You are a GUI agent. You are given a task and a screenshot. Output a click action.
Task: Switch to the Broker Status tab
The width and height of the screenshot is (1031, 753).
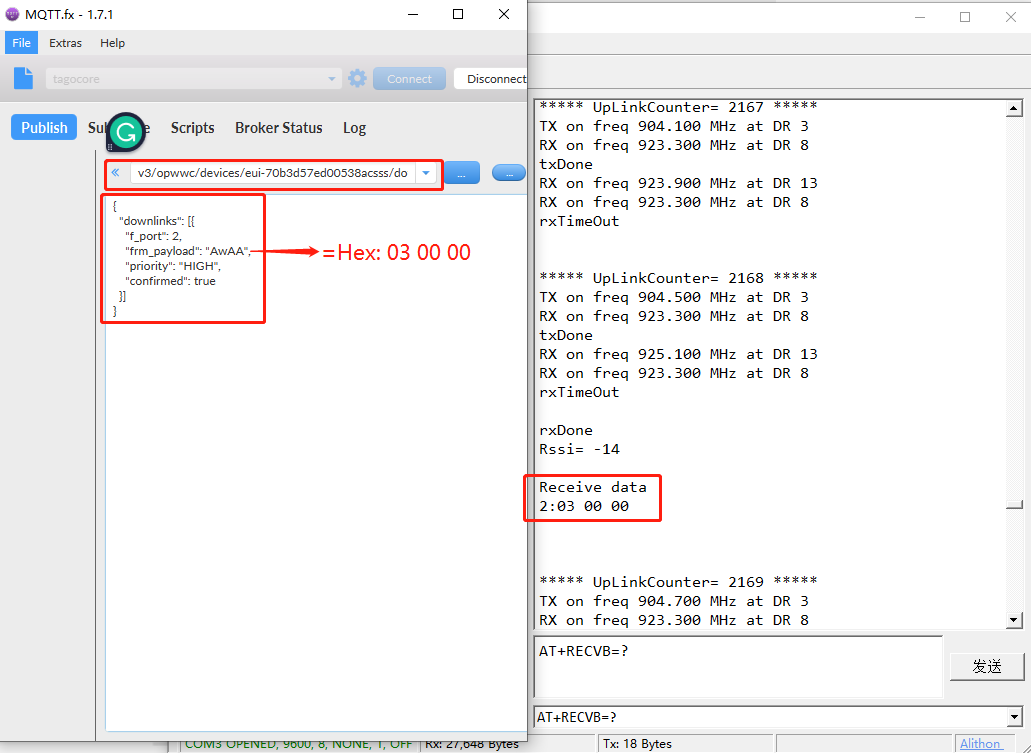click(x=279, y=128)
